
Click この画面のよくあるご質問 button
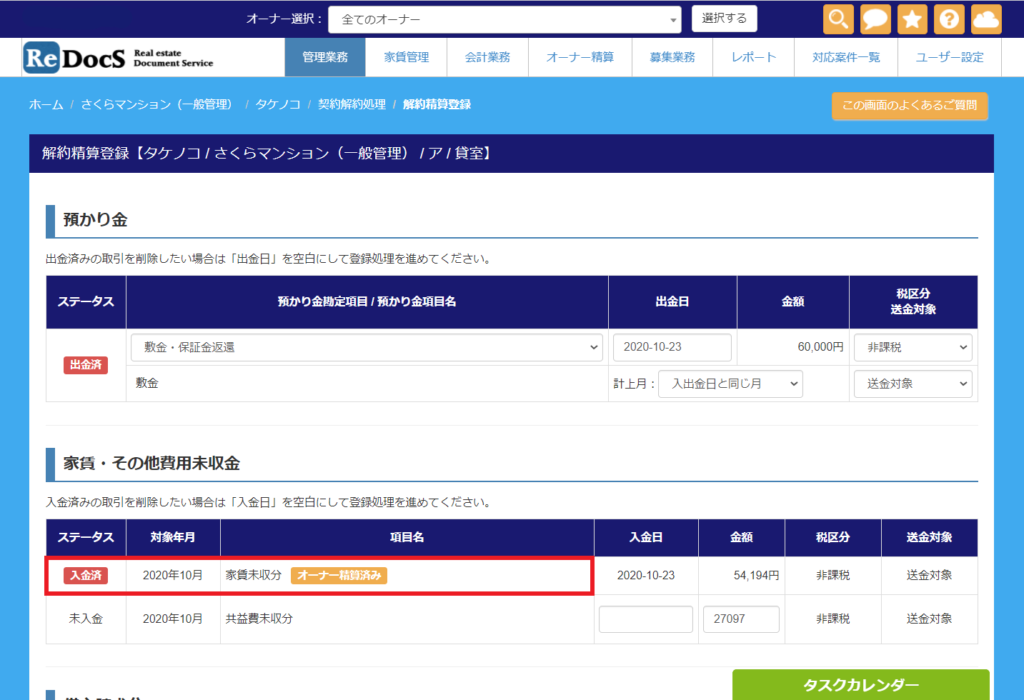click(x=910, y=106)
